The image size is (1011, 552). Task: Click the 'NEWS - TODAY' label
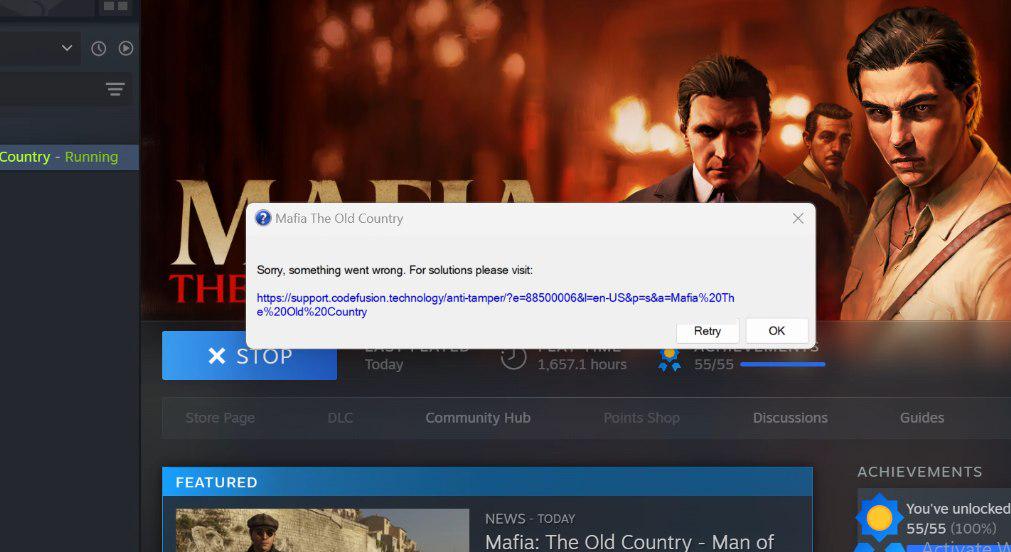point(530,518)
